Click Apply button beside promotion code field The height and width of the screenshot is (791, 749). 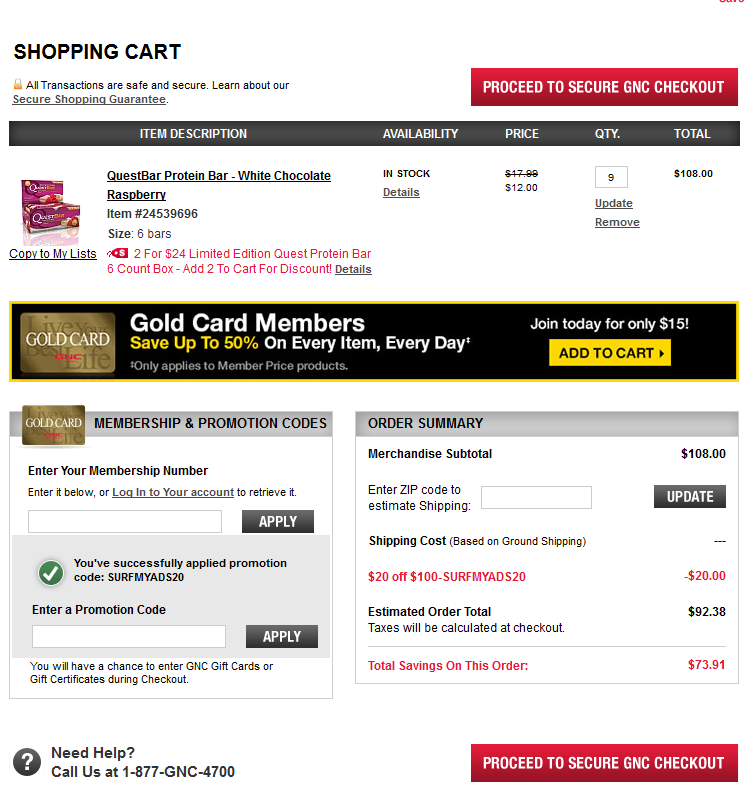[281, 636]
